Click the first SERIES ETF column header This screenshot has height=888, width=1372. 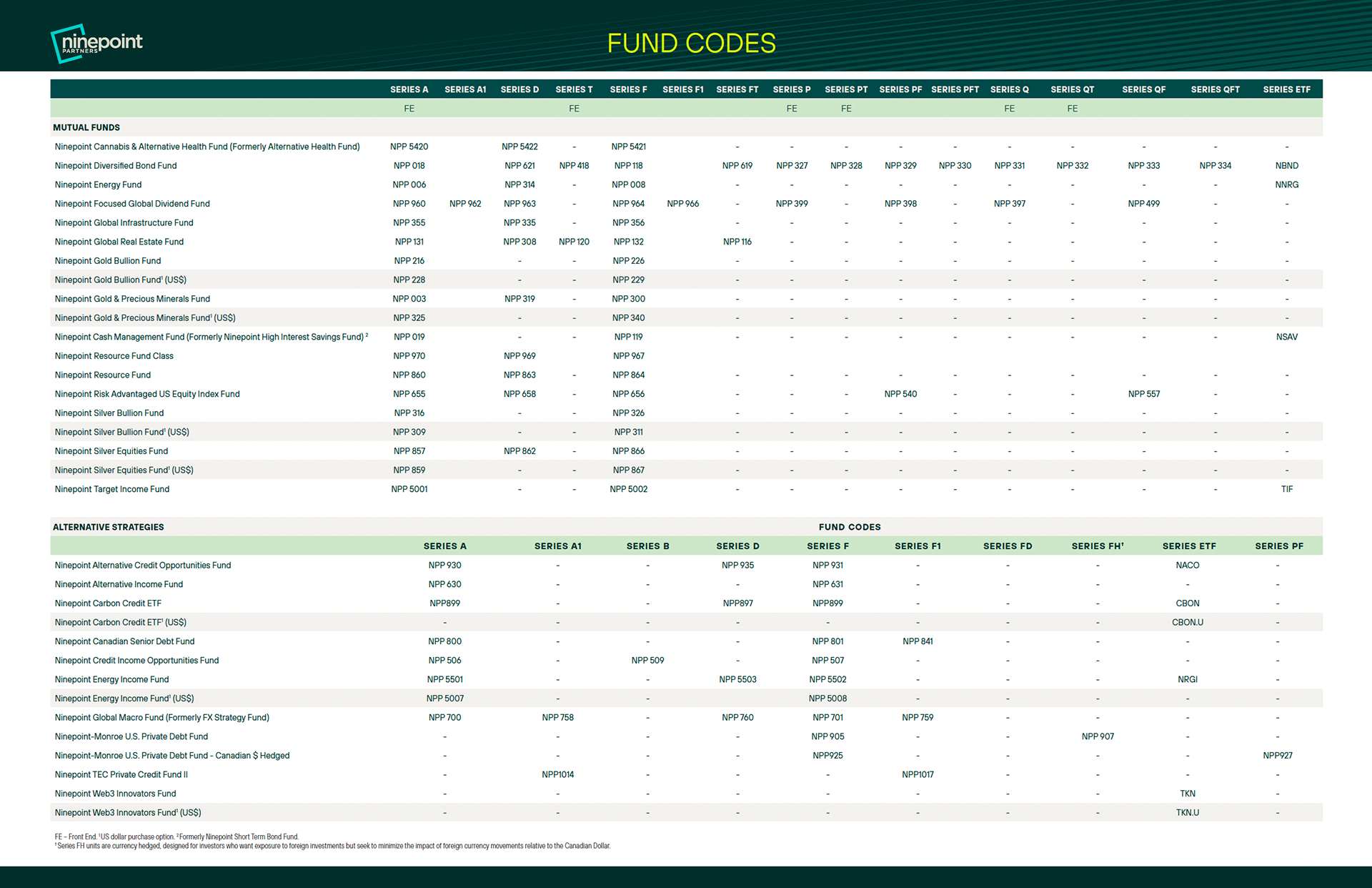coord(1286,89)
